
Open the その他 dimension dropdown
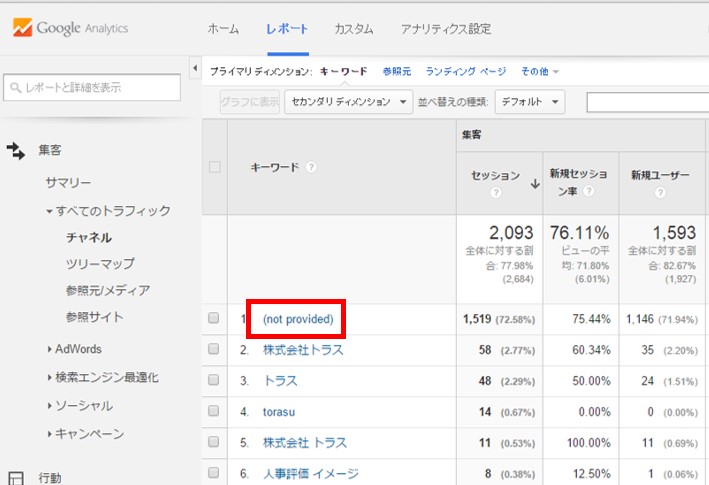540,71
